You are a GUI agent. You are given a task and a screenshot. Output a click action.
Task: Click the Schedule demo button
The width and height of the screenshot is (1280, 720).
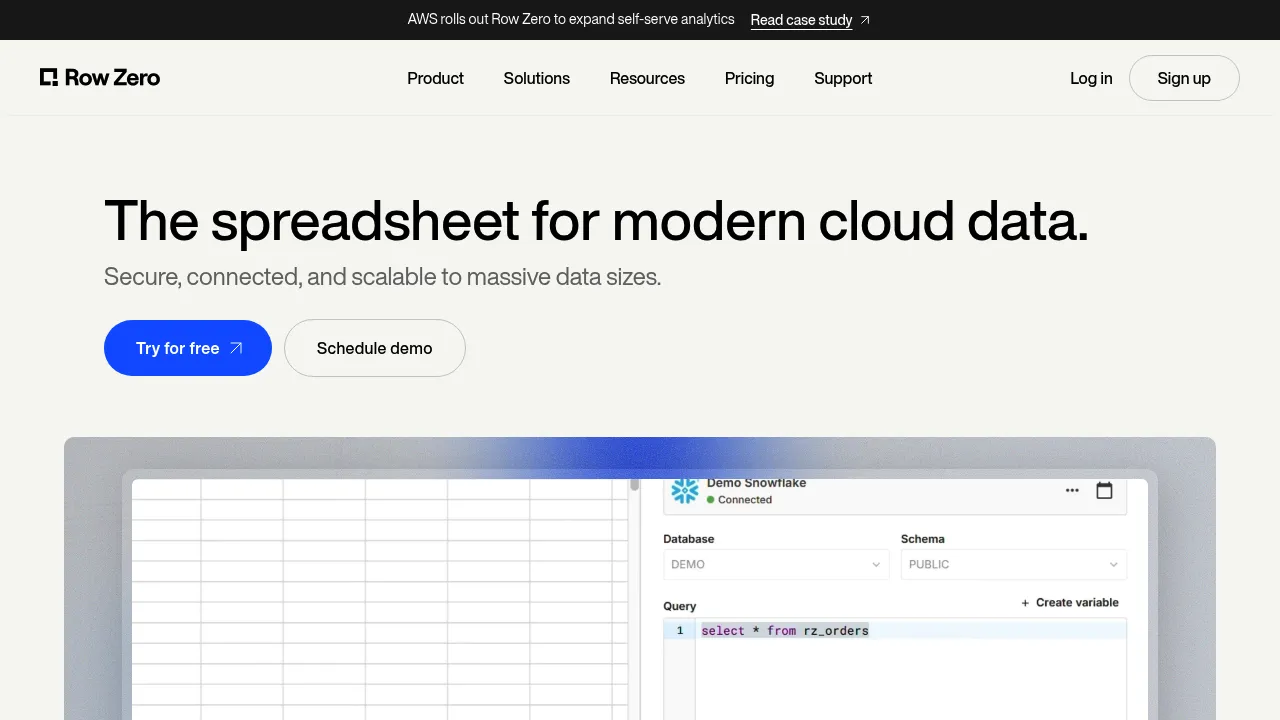coord(375,348)
